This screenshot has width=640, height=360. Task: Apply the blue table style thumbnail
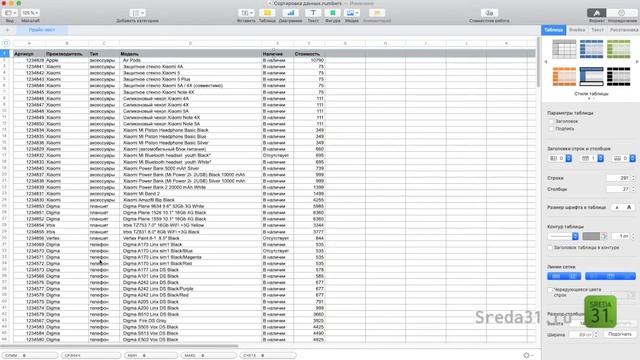(x=591, y=49)
